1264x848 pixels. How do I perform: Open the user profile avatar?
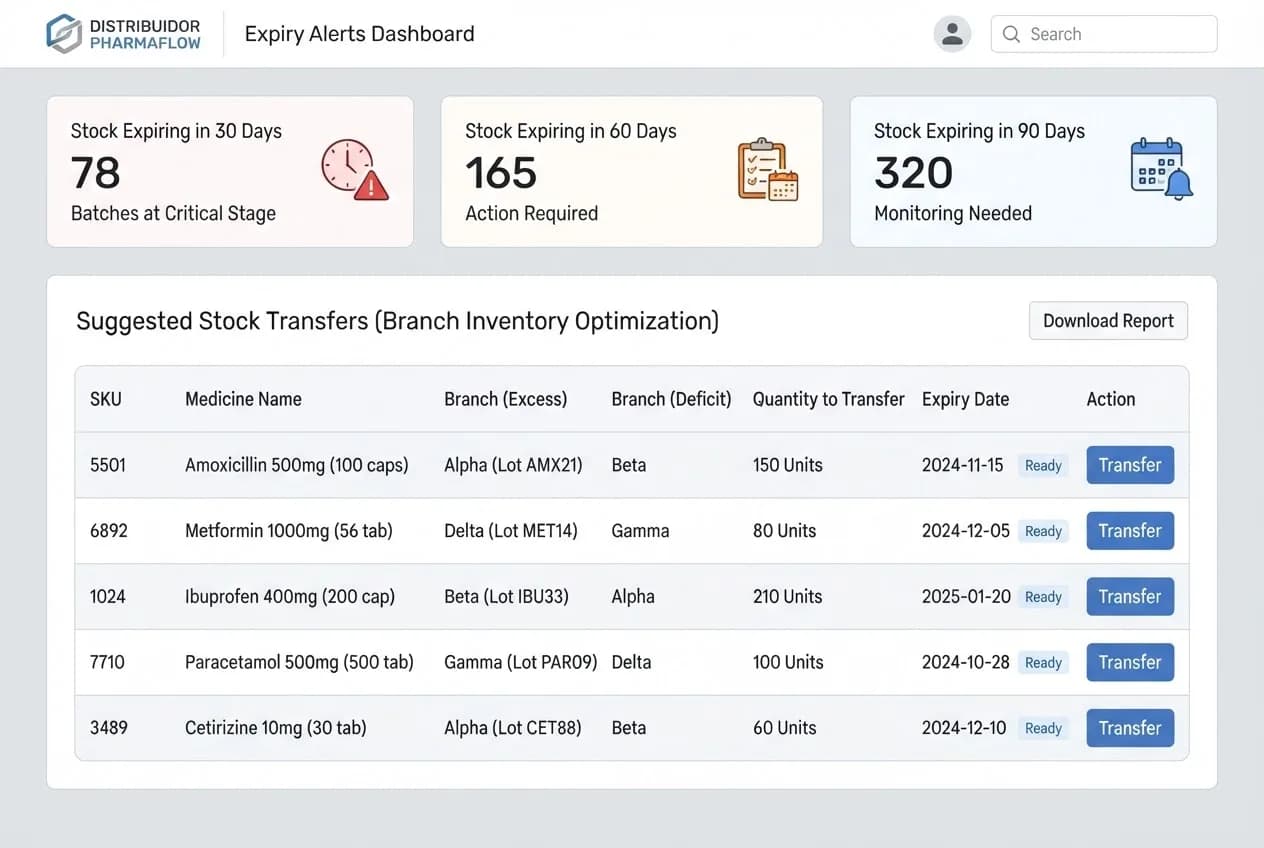[952, 34]
